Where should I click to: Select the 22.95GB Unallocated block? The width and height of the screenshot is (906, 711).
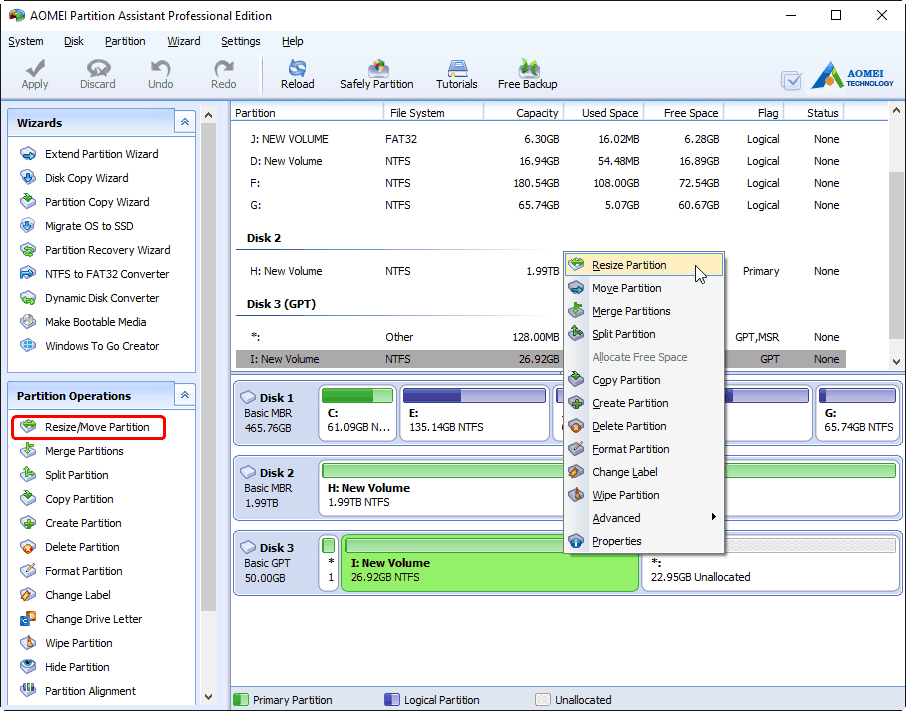tap(770, 563)
